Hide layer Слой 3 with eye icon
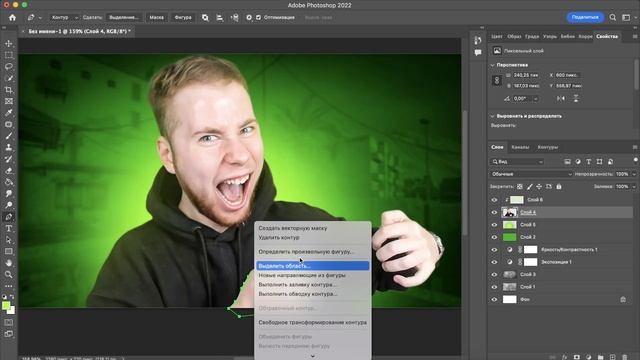Screen dimensions: 640x360 click(x=494, y=274)
